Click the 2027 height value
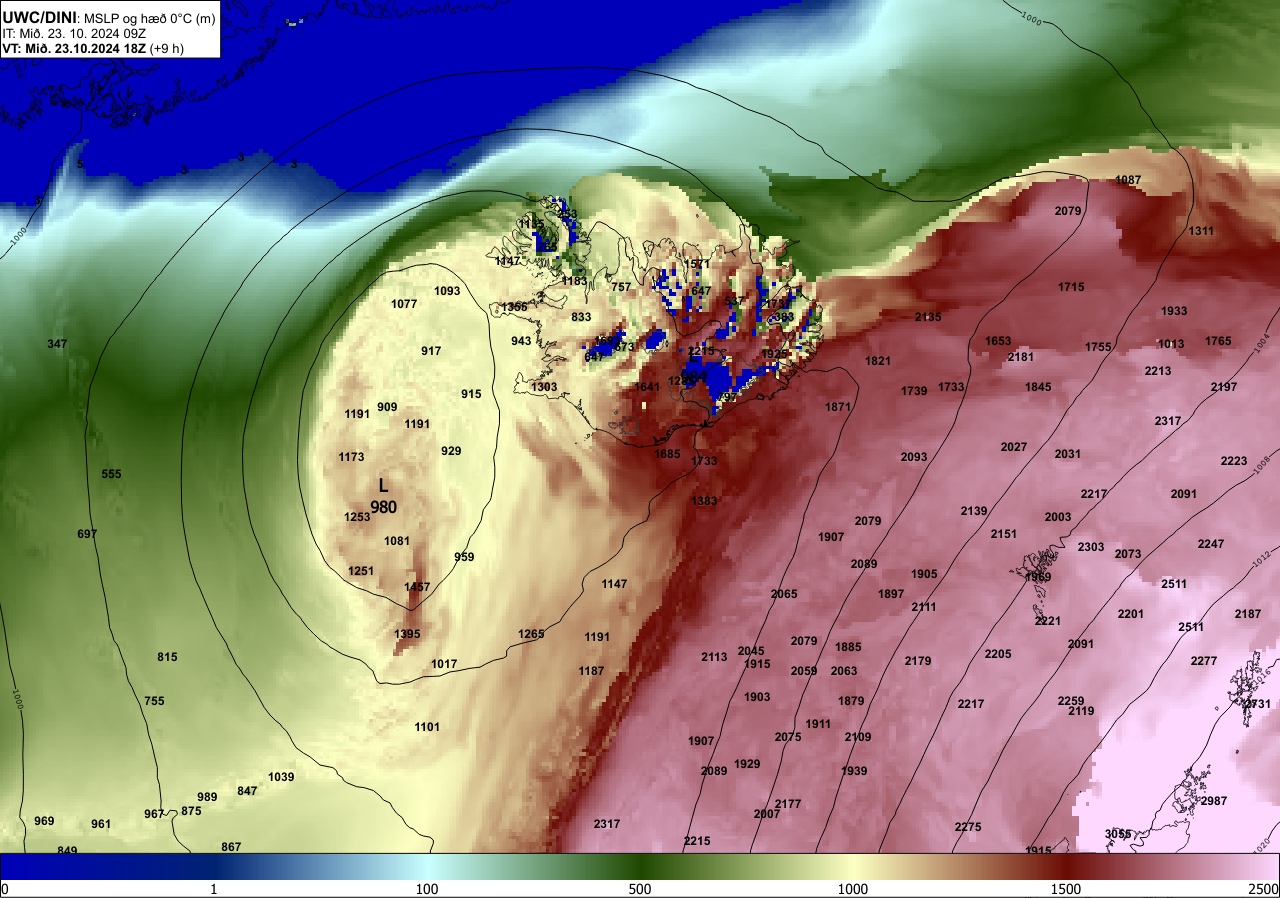The image size is (1280, 898). coord(1014,447)
